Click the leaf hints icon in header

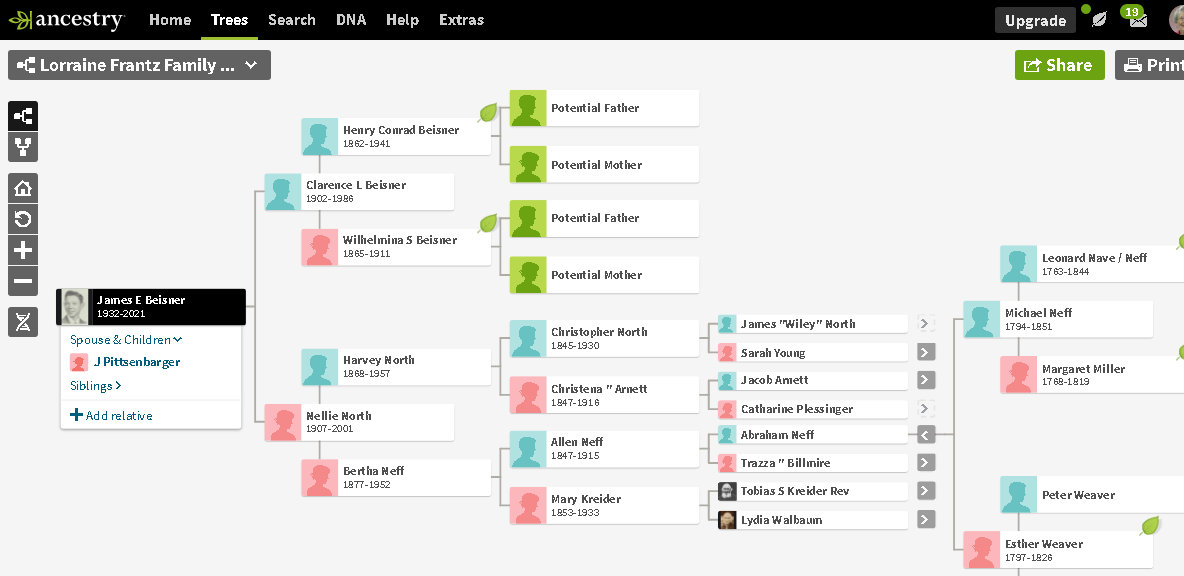[1099, 20]
